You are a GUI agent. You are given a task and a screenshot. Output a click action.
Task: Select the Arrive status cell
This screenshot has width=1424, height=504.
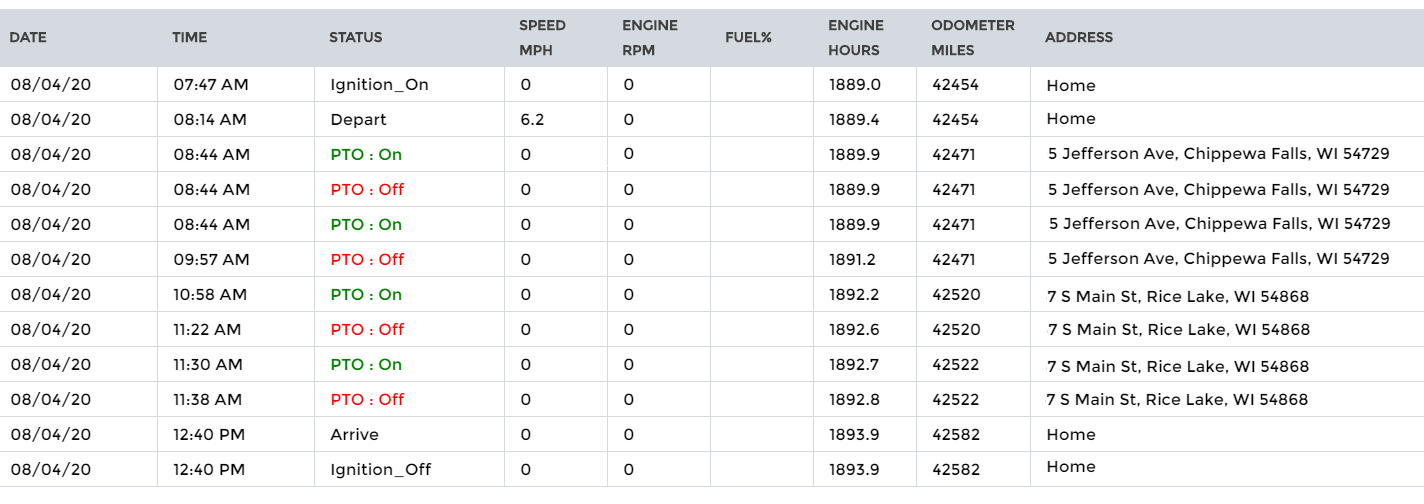[354, 435]
